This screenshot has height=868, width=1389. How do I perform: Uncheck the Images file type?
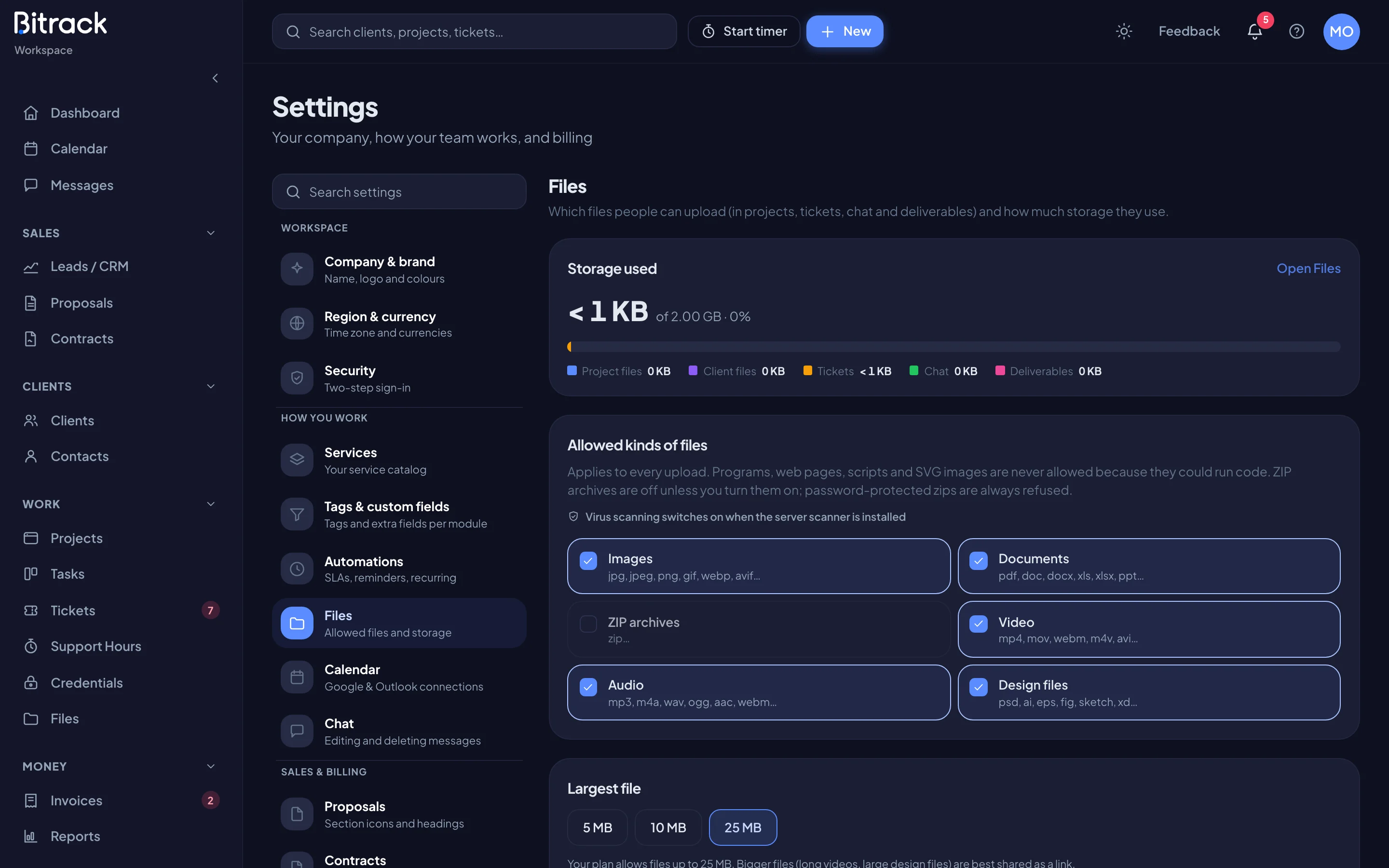point(588,560)
